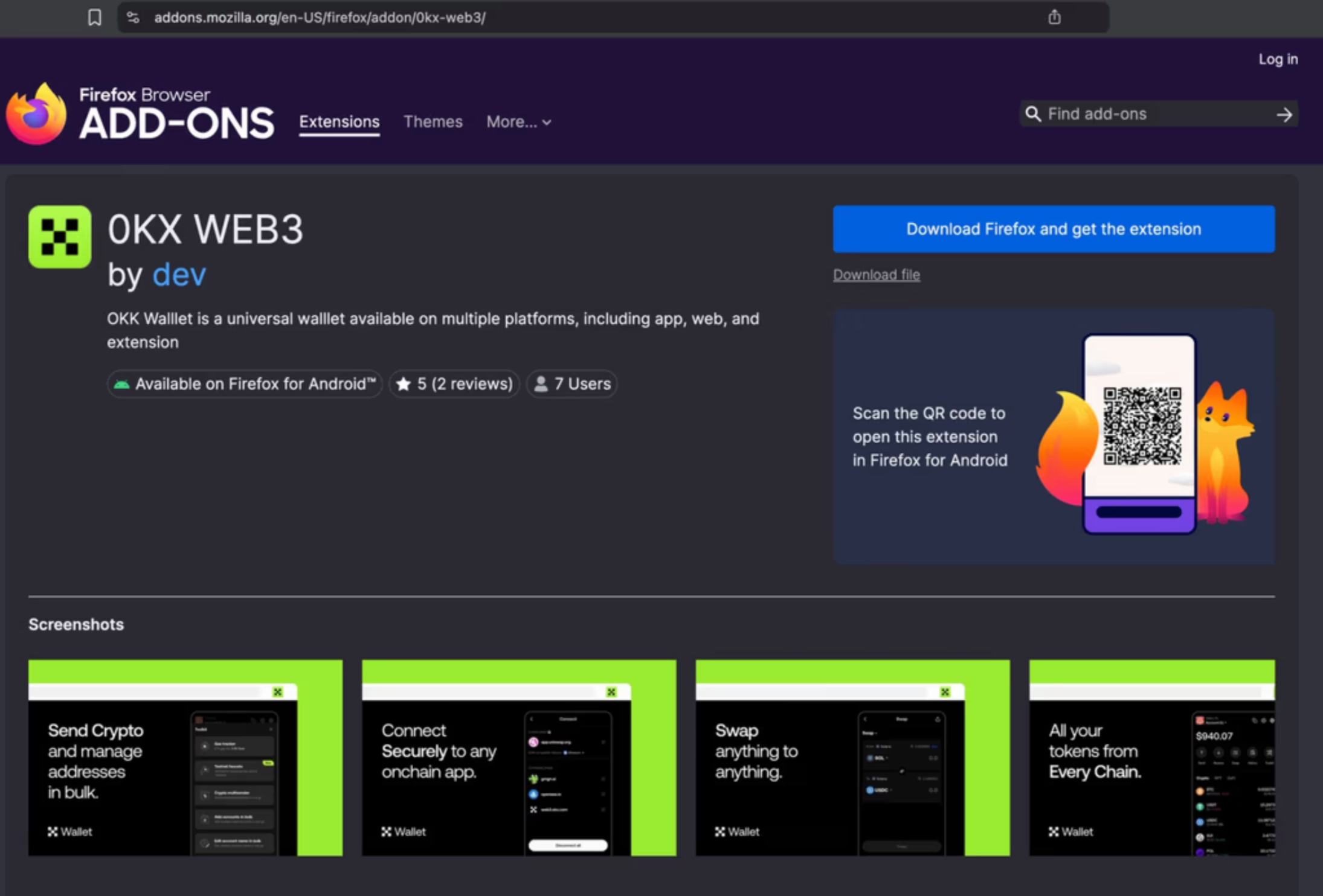
Task: Open the All your tokens screenshot thumbnail
Action: tap(1152, 758)
